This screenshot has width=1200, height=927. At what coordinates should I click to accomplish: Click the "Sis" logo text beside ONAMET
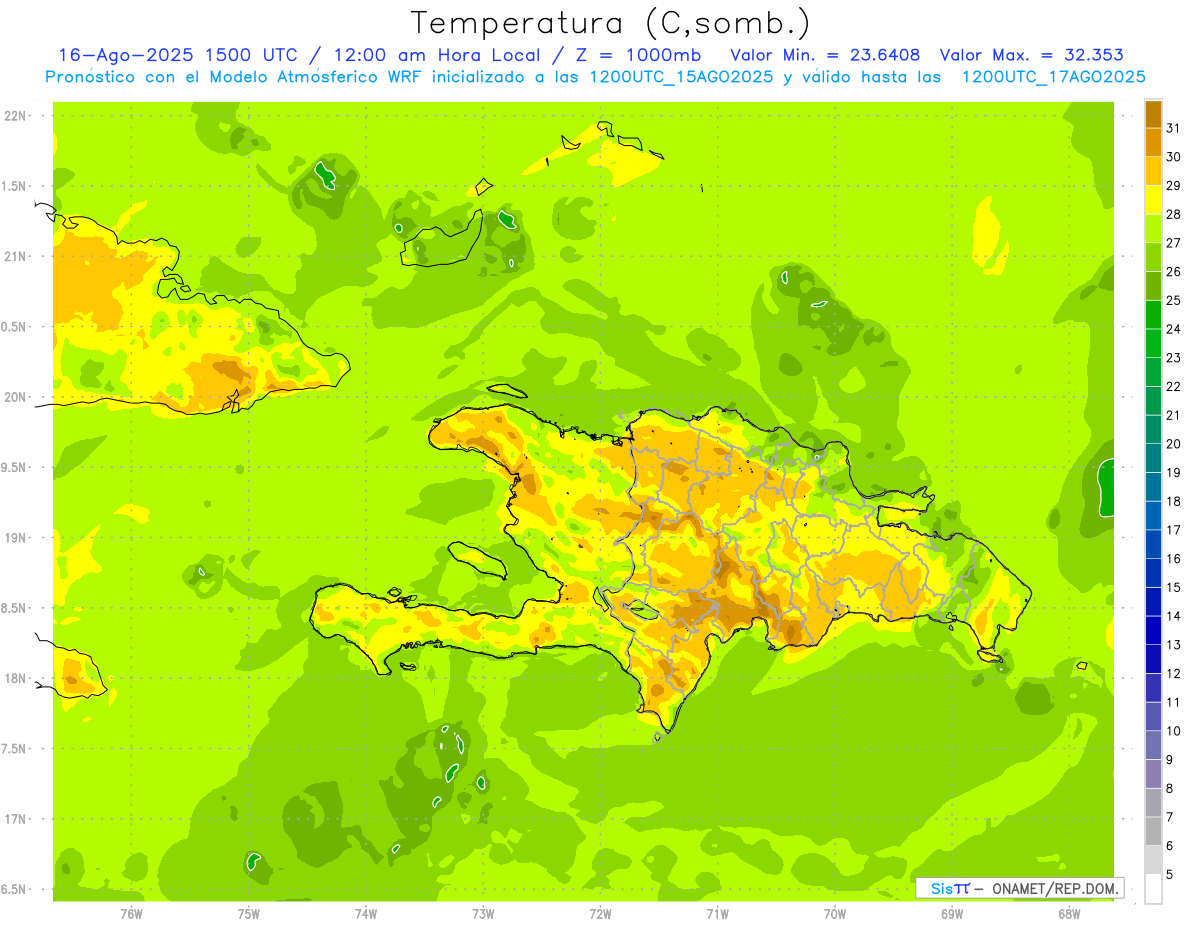(x=943, y=888)
